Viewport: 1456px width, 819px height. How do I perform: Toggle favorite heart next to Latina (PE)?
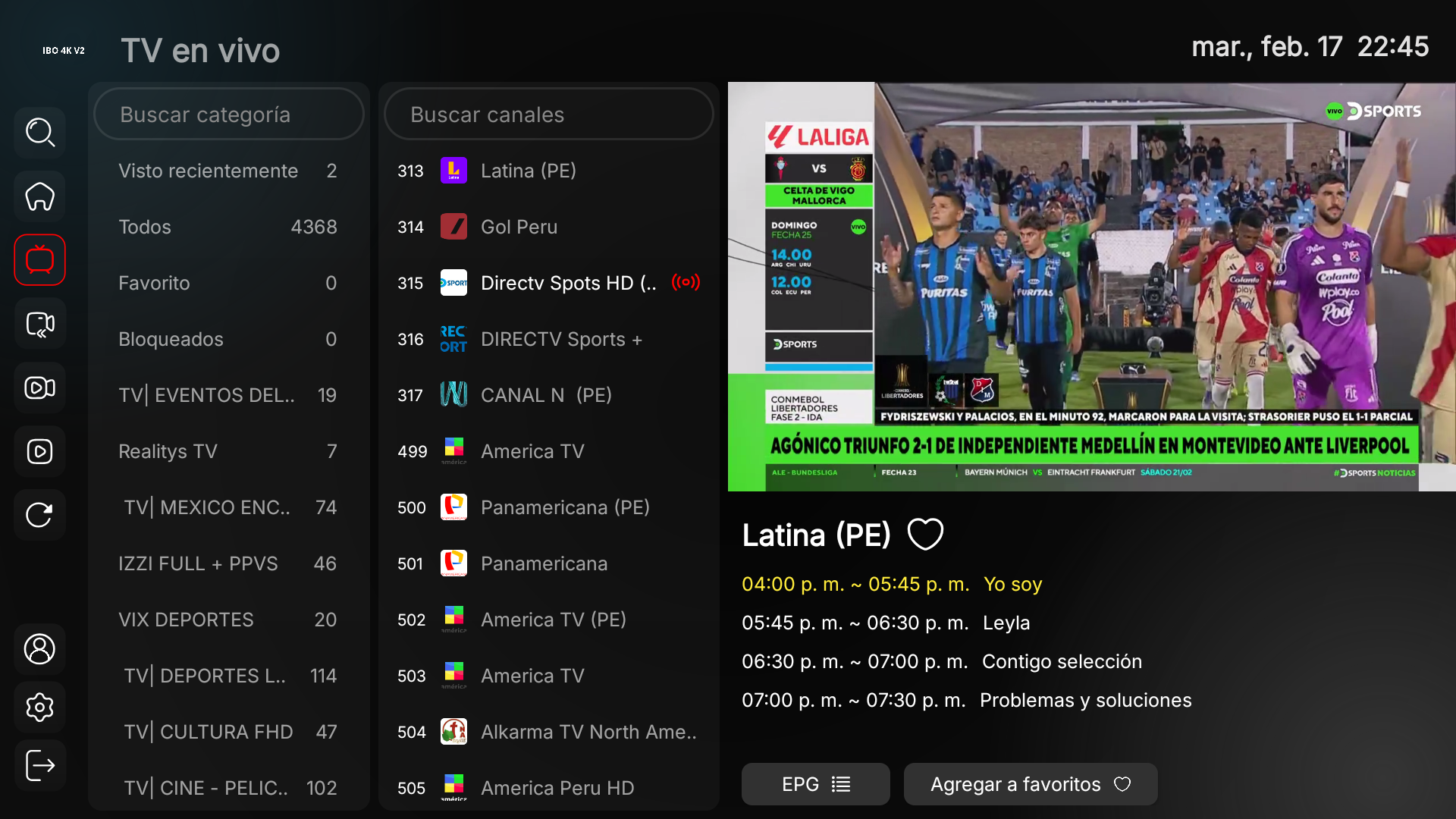tap(925, 535)
